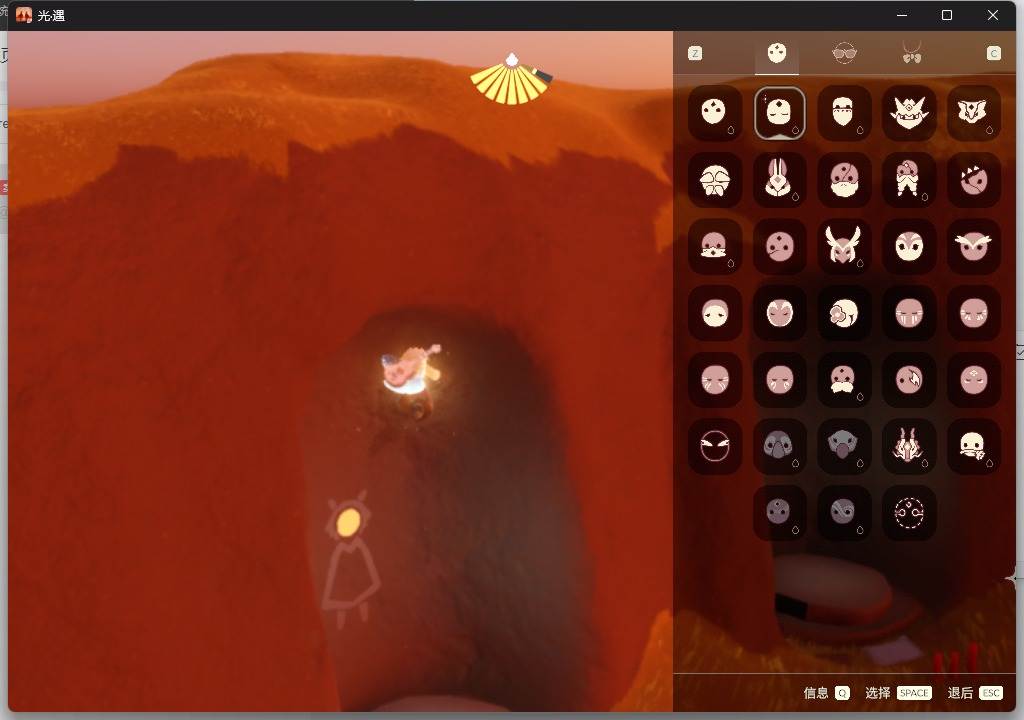Equip the white mask with flower
The height and width of the screenshot is (720, 1024).
(x=844, y=313)
